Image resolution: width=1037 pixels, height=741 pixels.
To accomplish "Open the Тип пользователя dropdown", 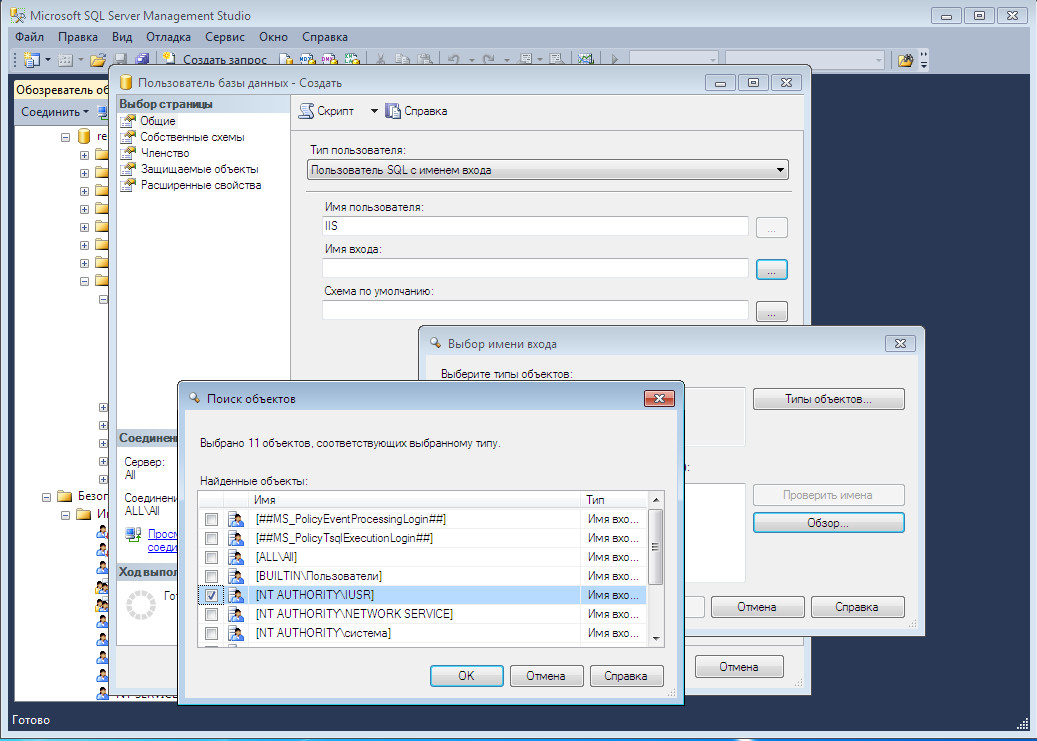I will coord(548,170).
